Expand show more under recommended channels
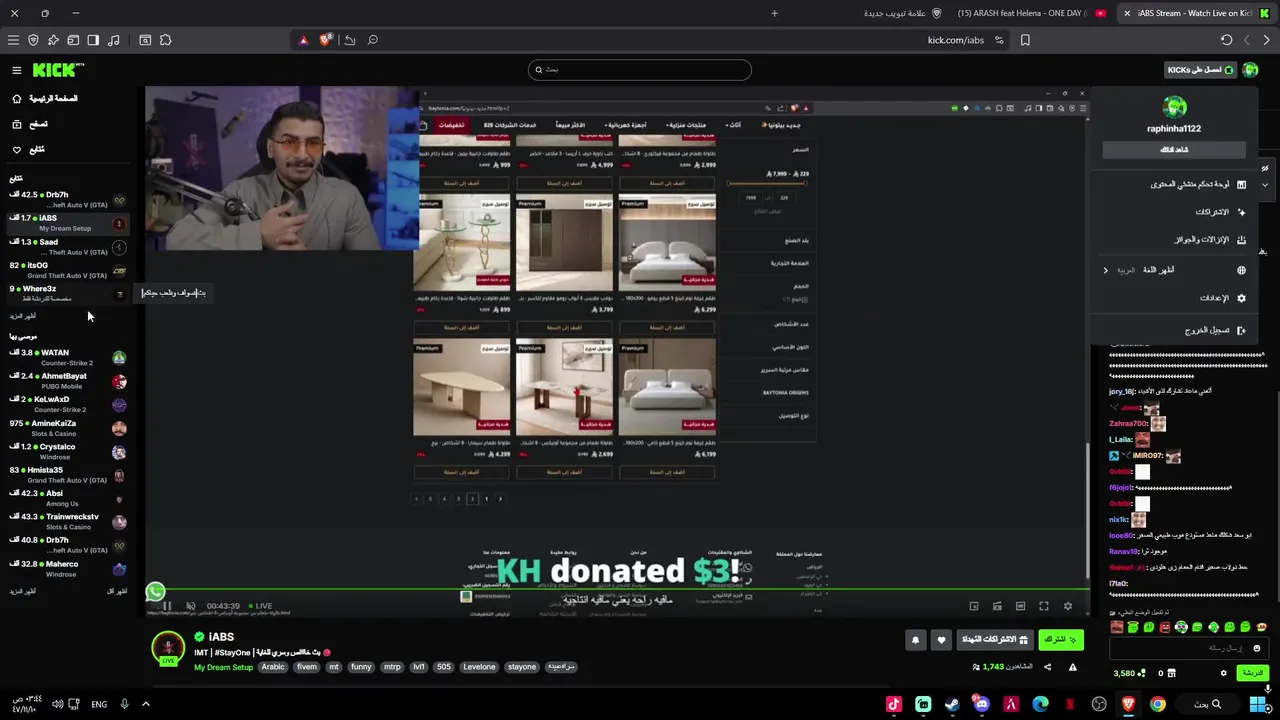This screenshot has width=1280, height=720. [x=22, y=591]
